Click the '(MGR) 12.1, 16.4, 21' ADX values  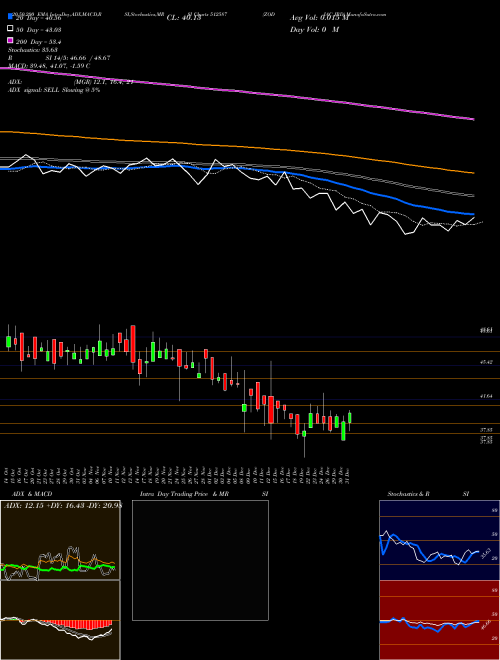click(x=104, y=82)
